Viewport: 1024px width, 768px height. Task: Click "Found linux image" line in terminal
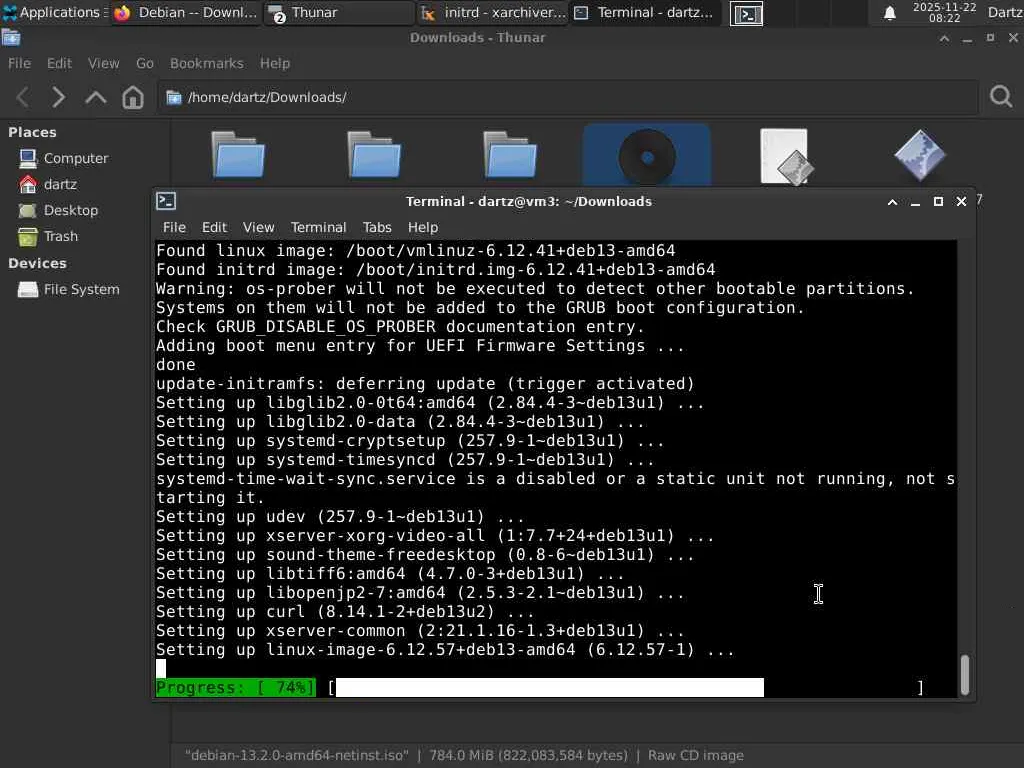point(415,251)
